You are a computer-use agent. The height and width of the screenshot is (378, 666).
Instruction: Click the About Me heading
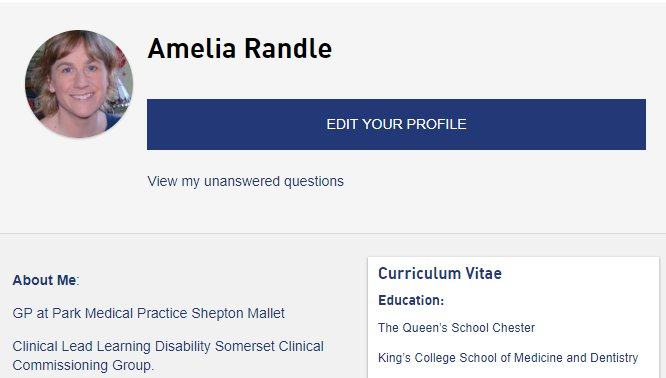point(44,280)
